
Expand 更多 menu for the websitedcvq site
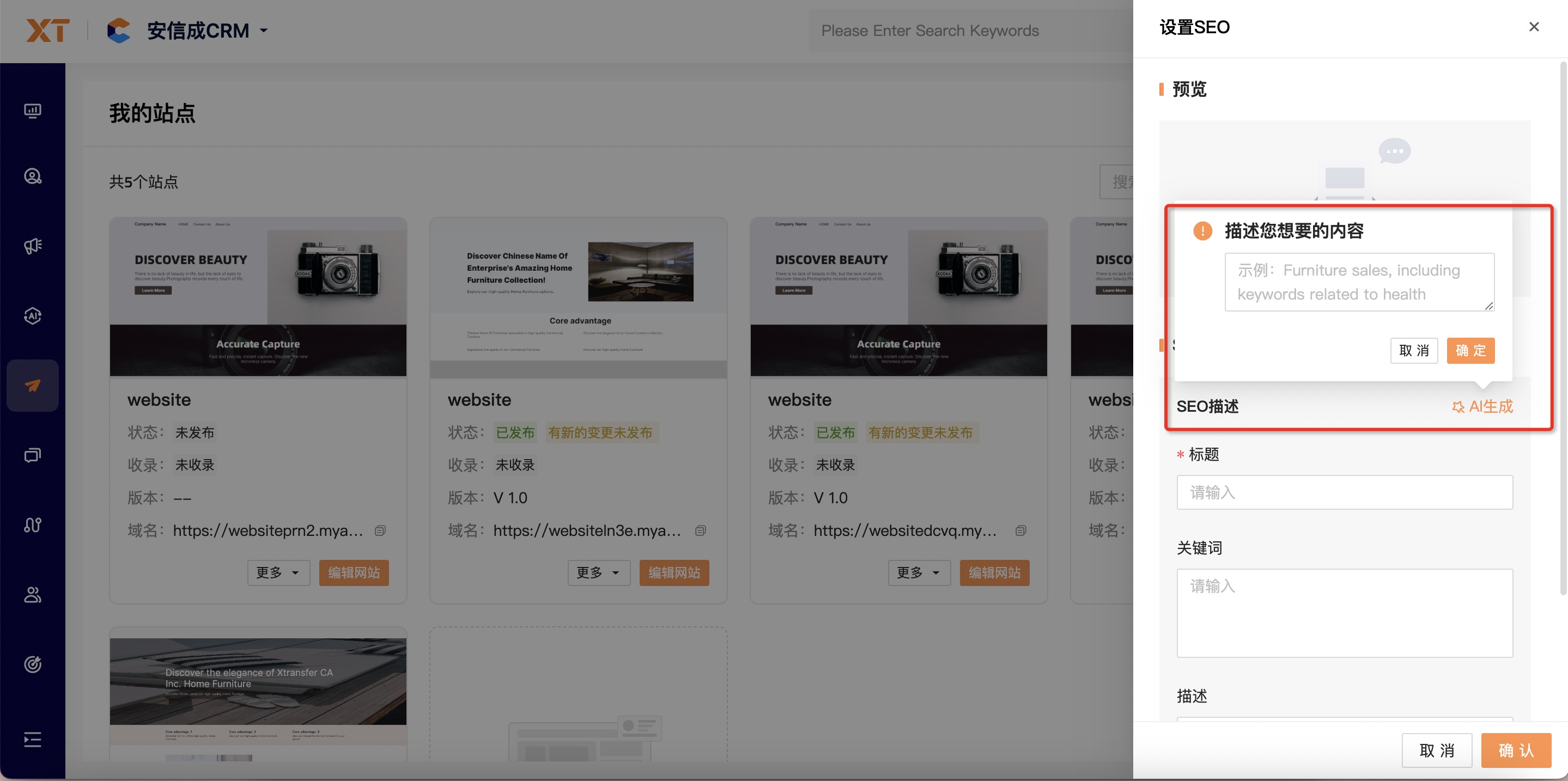pos(919,572)
